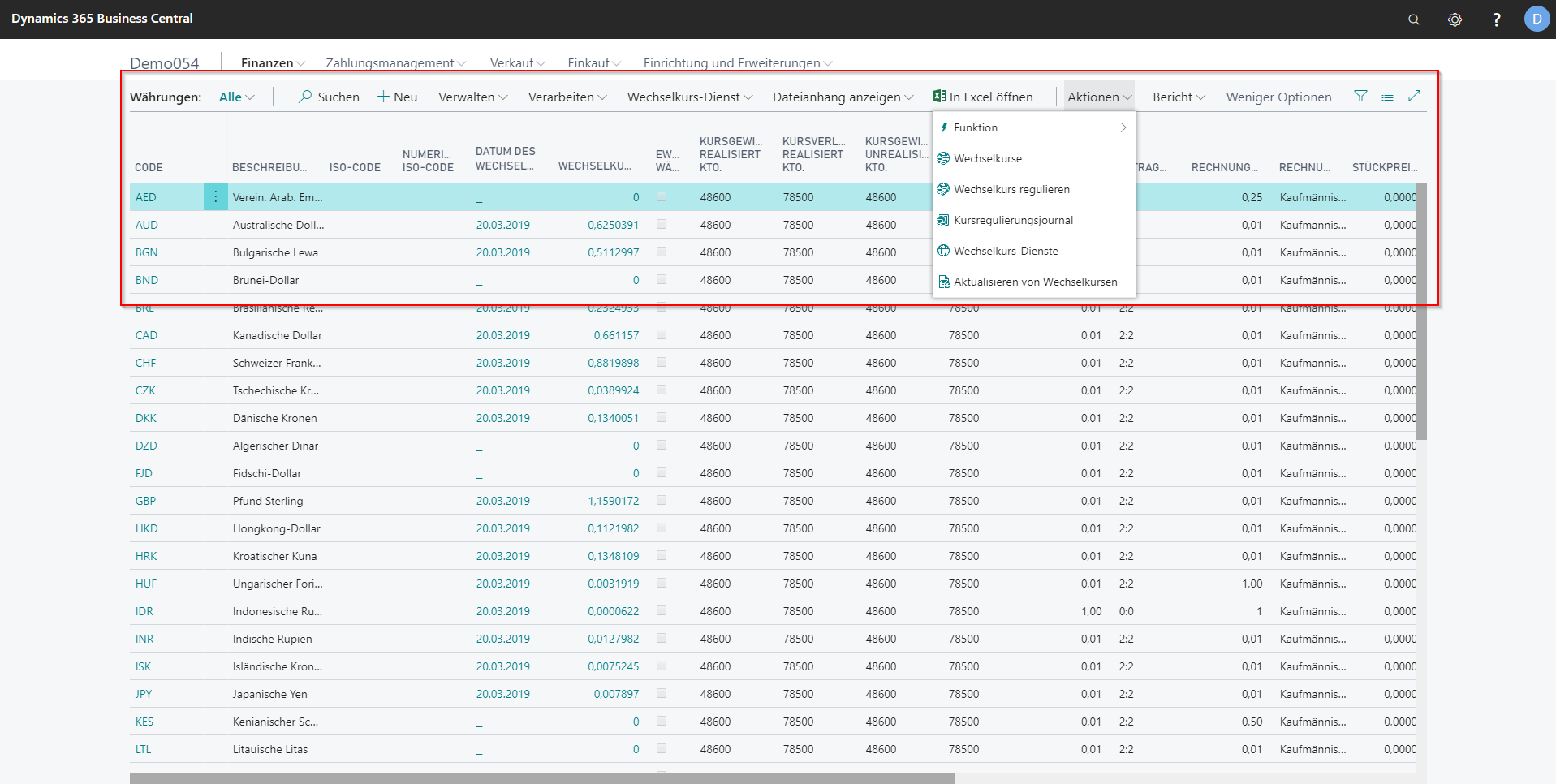The width and height of the screenshot is (1556, 784).
Task: Open the Wechselkurs-Dienst dropdown
Action: (x=690, y=97)
